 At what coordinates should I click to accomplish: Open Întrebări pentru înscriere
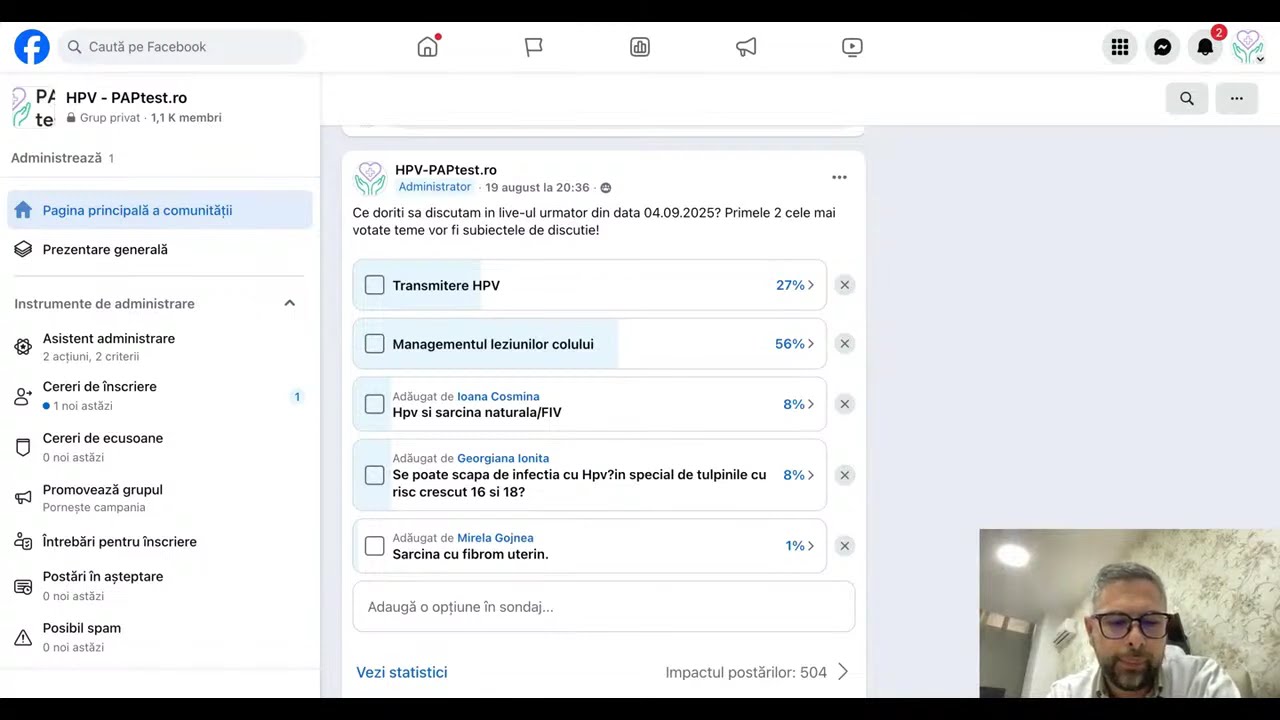click(160, 541)
